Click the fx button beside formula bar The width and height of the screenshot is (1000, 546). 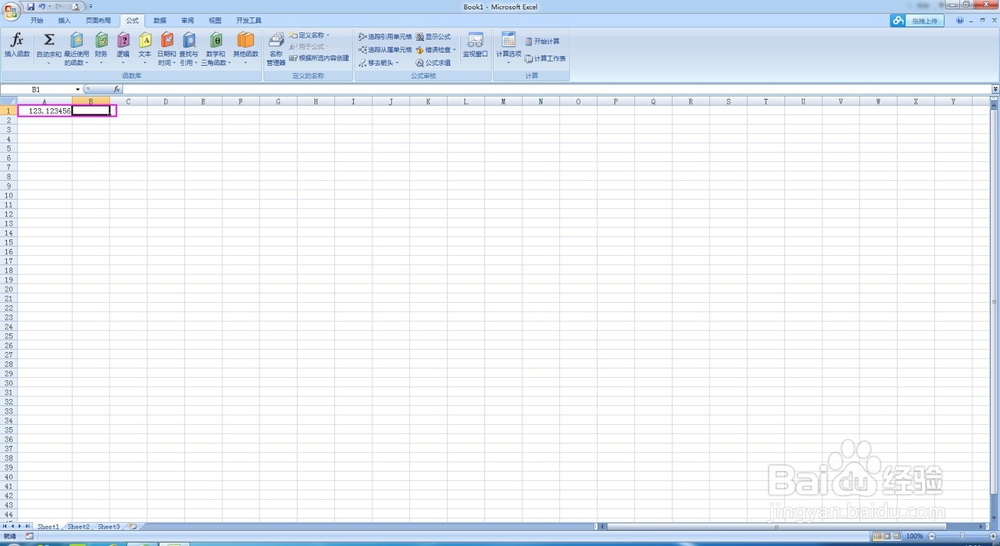tap(117, 89)
